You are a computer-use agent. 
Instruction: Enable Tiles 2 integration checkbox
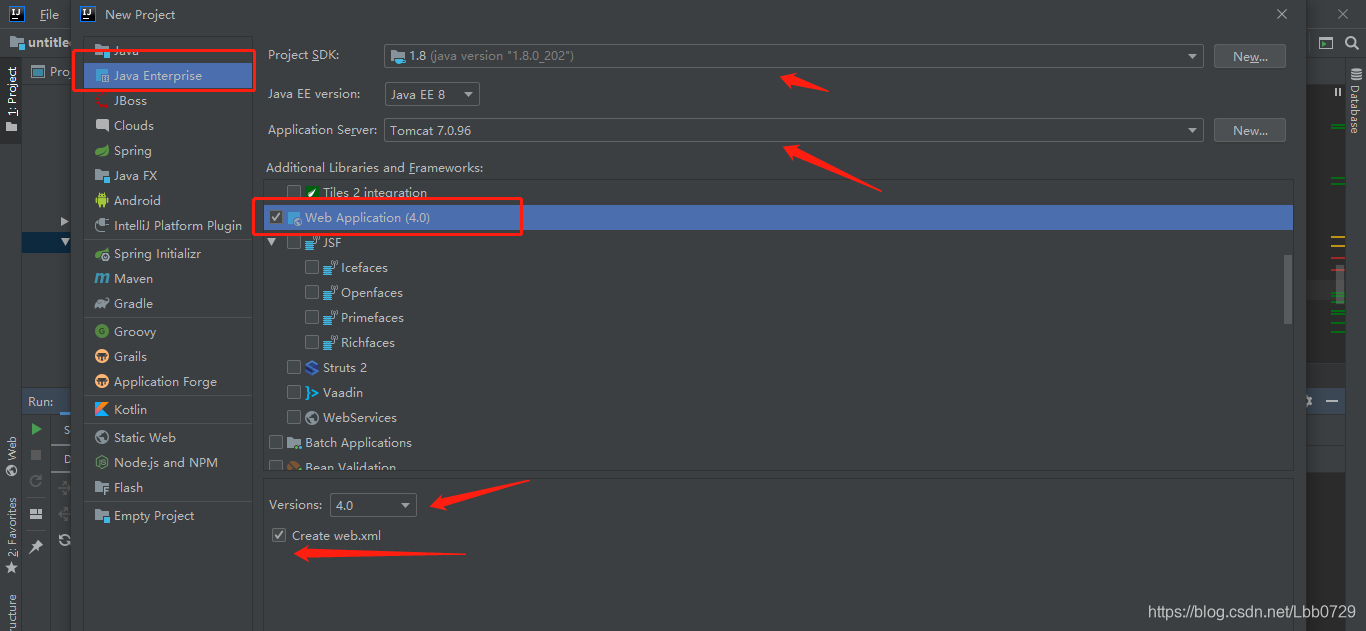click(x=294, y=192)
